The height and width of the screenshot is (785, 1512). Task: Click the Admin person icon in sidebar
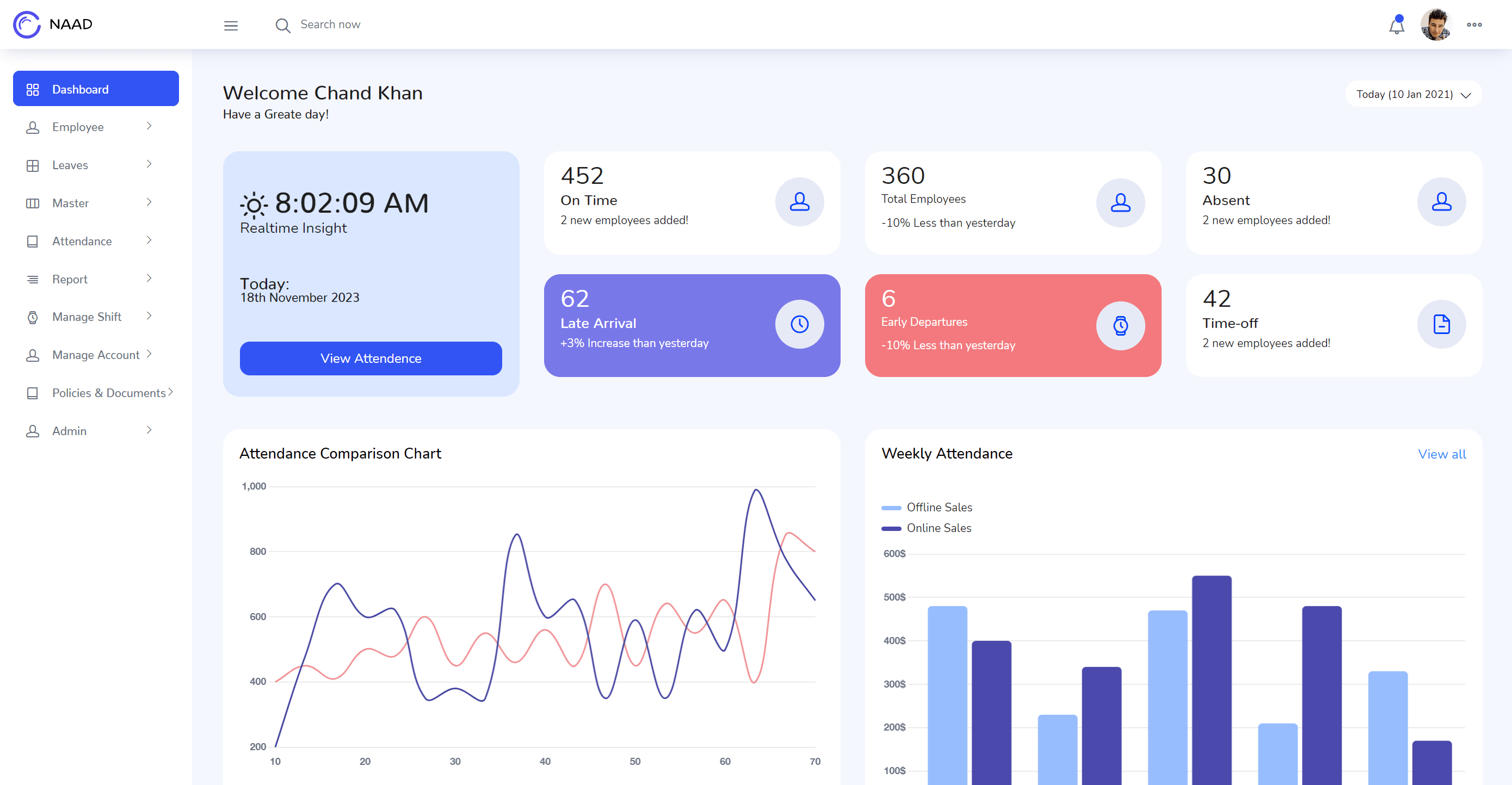33,431
